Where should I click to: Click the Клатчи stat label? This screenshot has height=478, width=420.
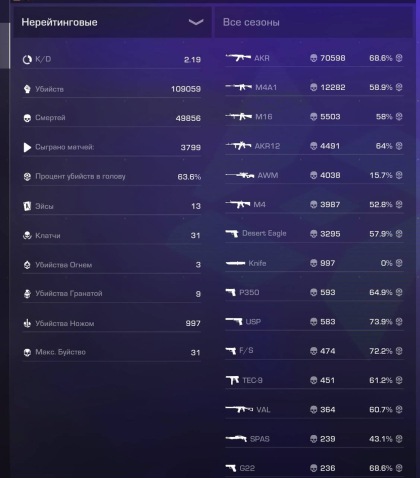48,235
